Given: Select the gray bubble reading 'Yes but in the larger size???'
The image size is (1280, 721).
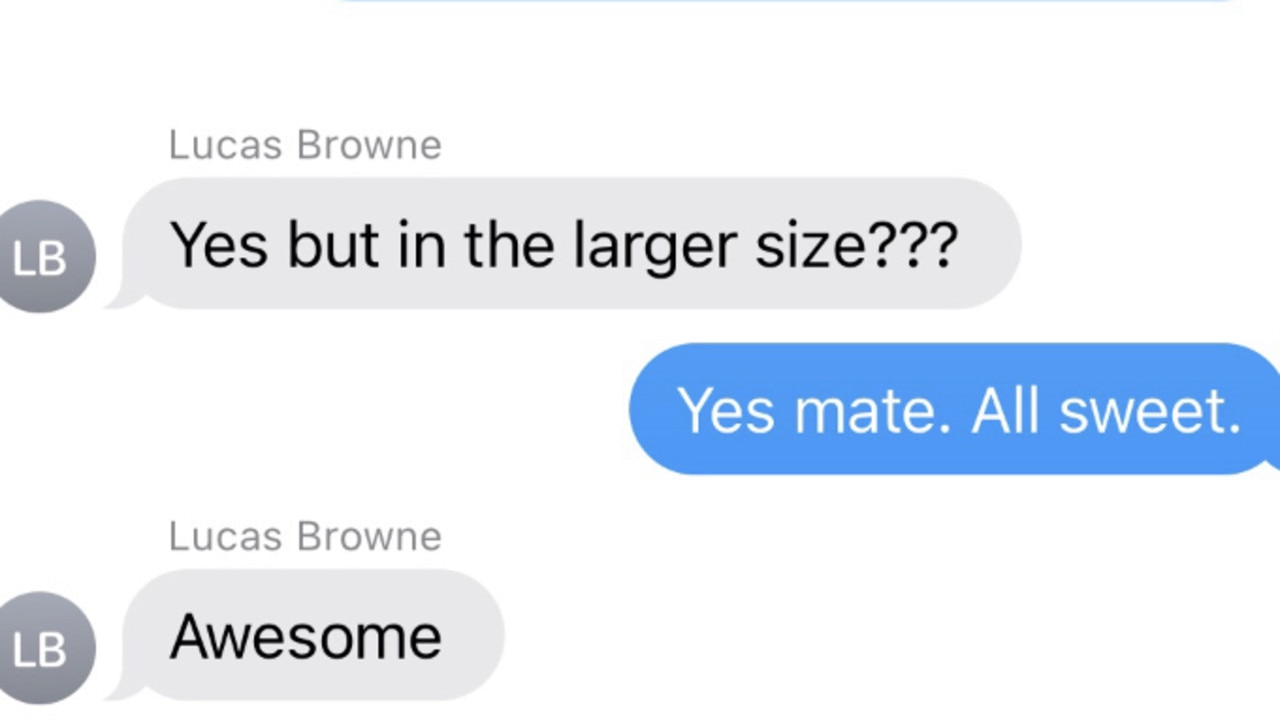Looking at the screenshot, I should 565,243.
